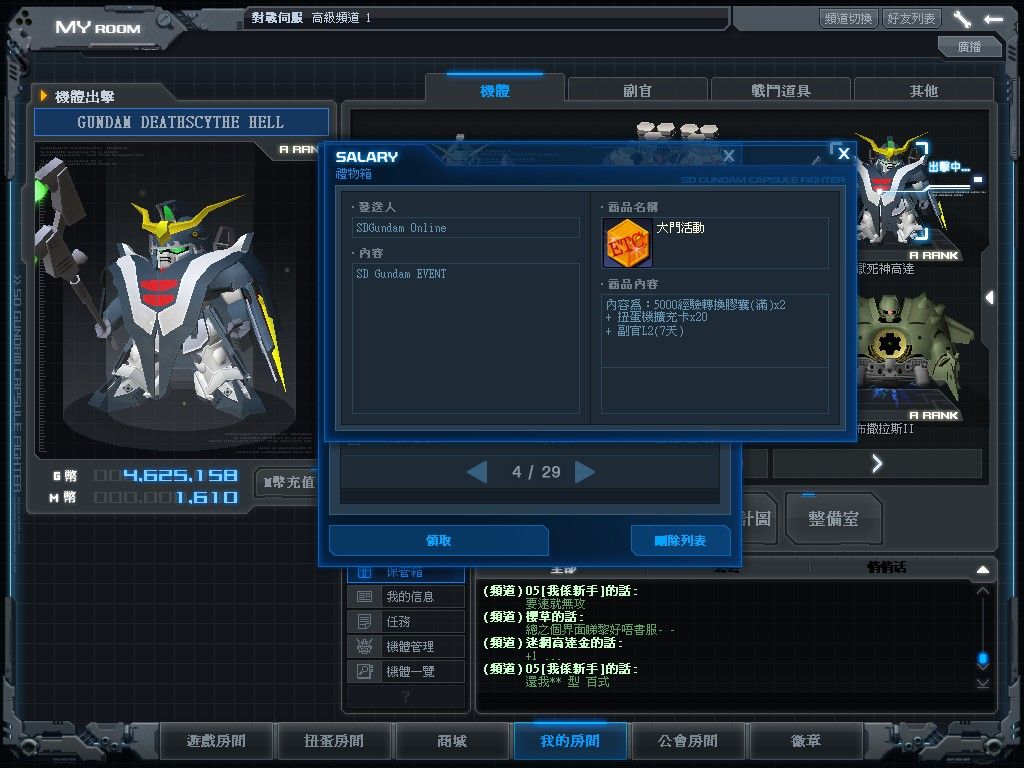Click the 機體出擊 header label
This screenshot has height=768, width=1024.
point(84,97)
